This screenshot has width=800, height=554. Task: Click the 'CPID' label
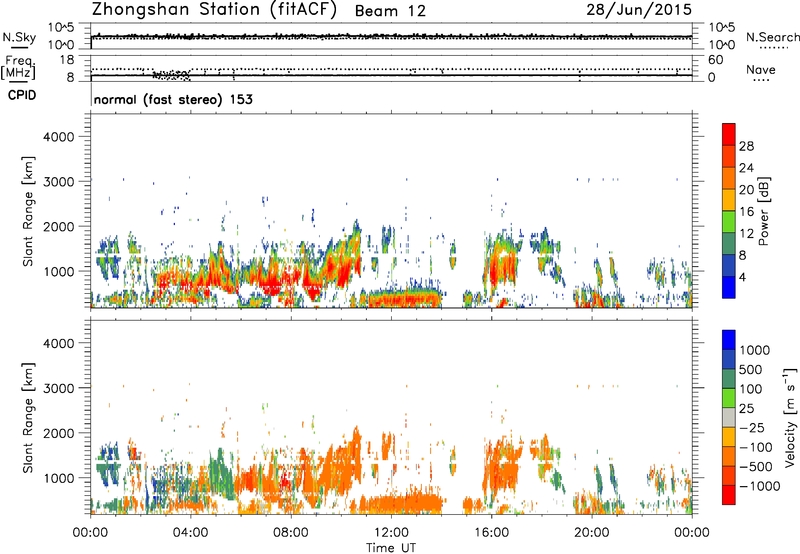(x=22, y=95)
